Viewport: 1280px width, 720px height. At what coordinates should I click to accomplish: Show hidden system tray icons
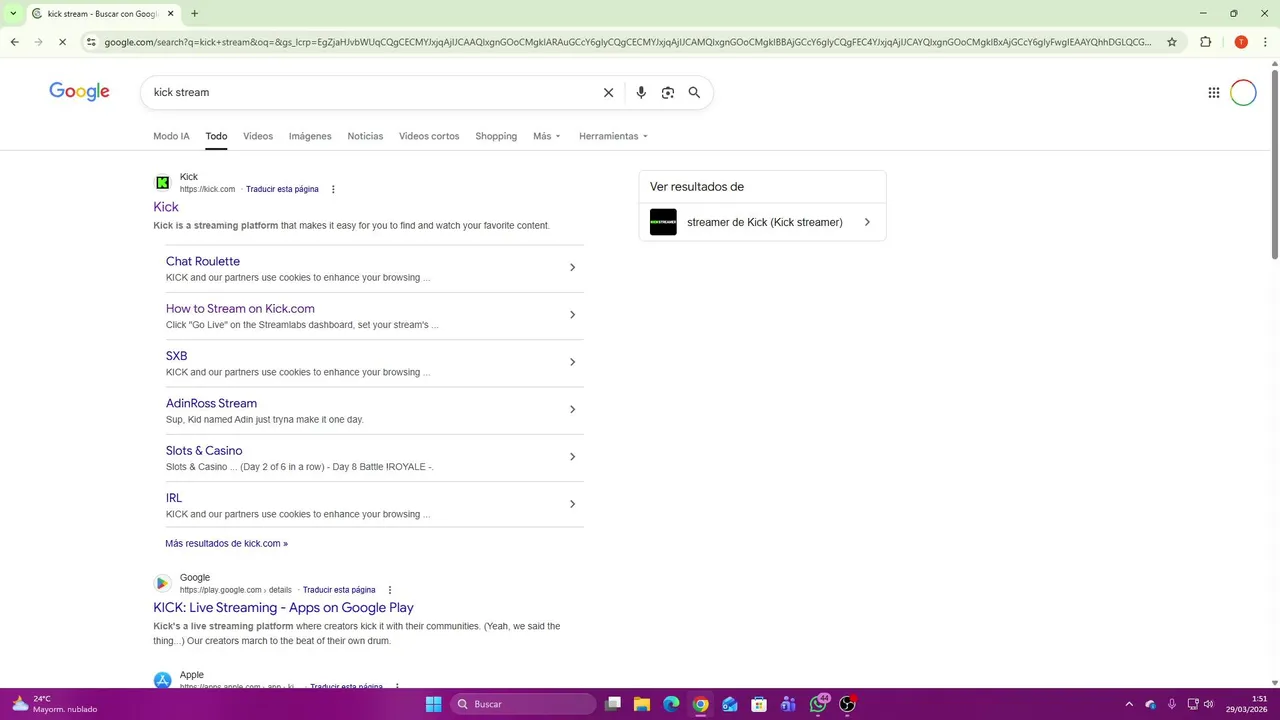point(1129,704)
